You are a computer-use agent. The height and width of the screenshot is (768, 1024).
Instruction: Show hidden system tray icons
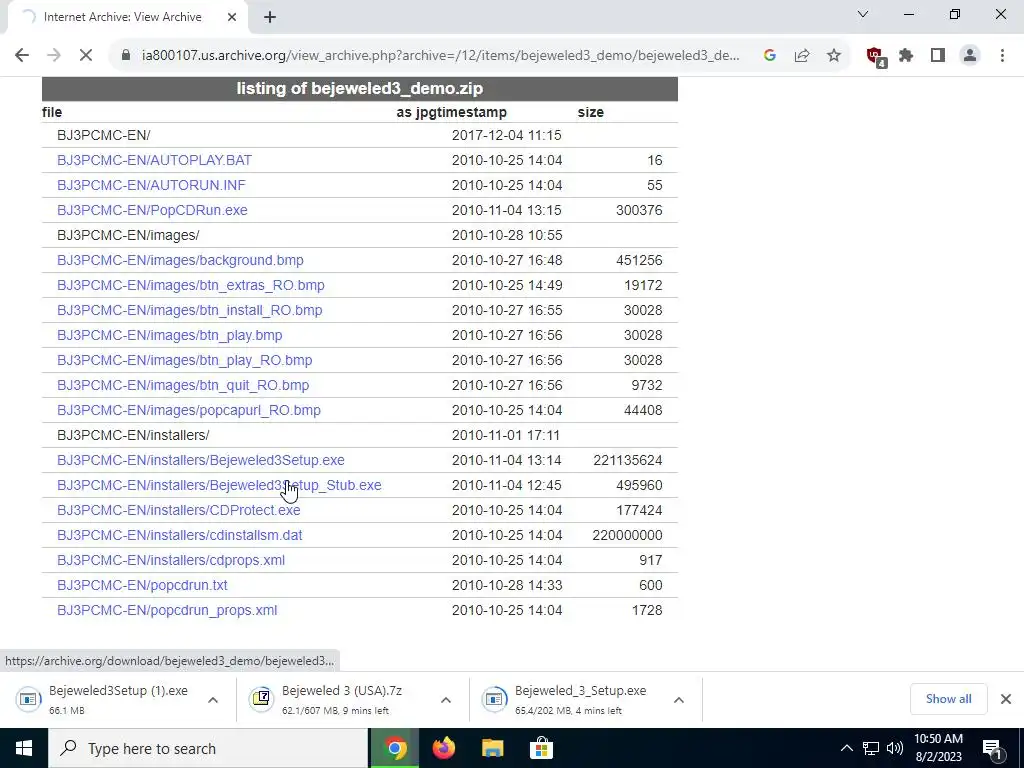tap(846, 748)
